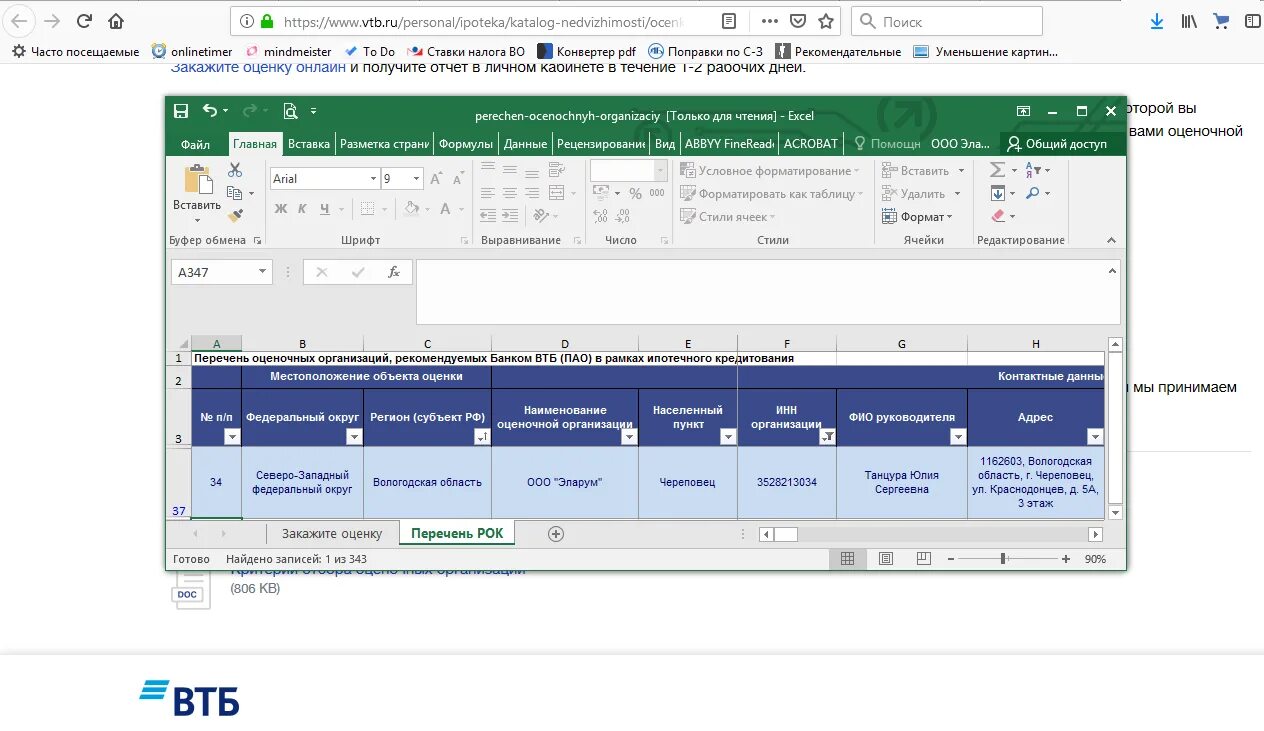Open Условное форматирование menu

tap(770, 171)
